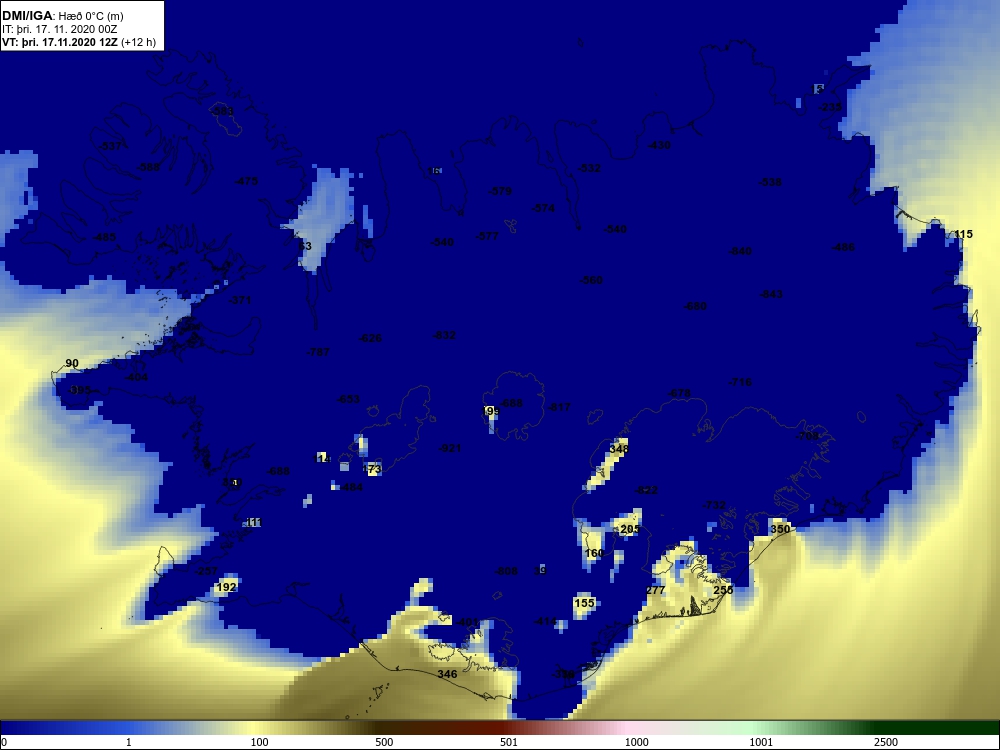Click the map value -414
The height and width of the screenshot is (750, 1000).
point(545,621)
